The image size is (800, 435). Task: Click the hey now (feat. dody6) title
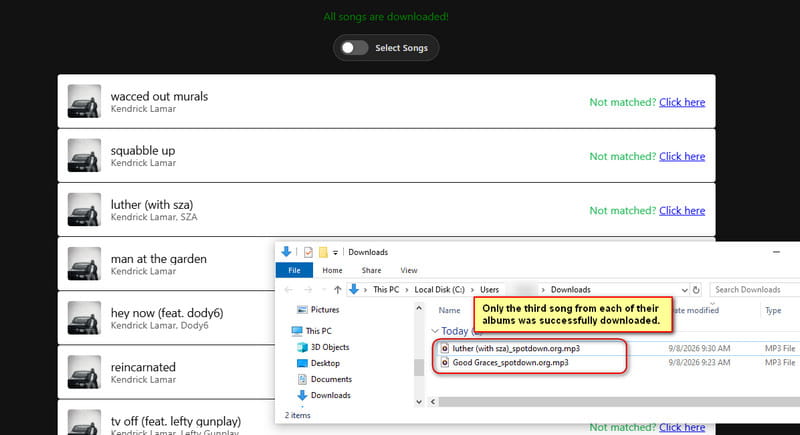point(167,313)
